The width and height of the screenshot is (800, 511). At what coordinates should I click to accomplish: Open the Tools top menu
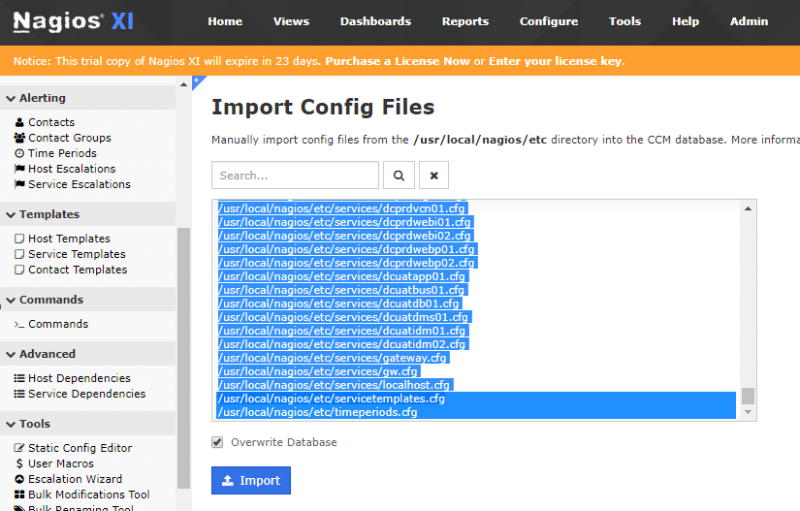625,21
